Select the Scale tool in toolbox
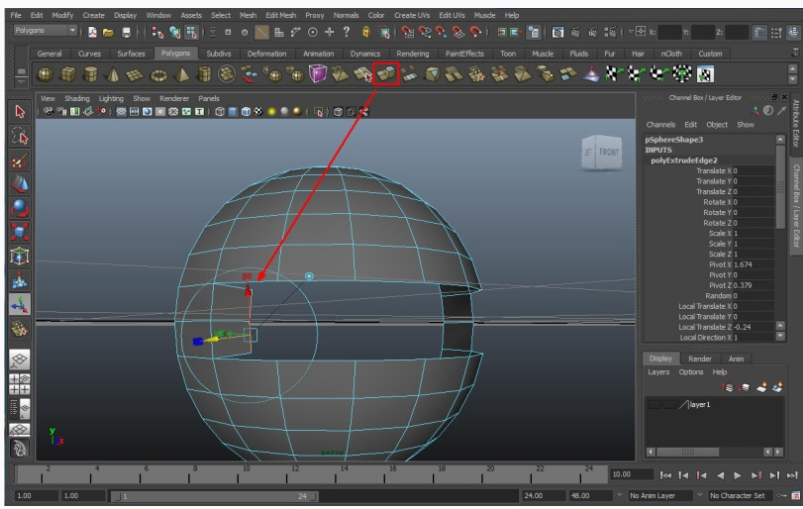Image resolution: width=803 pixels, height=509 pixels. [19, 231]
